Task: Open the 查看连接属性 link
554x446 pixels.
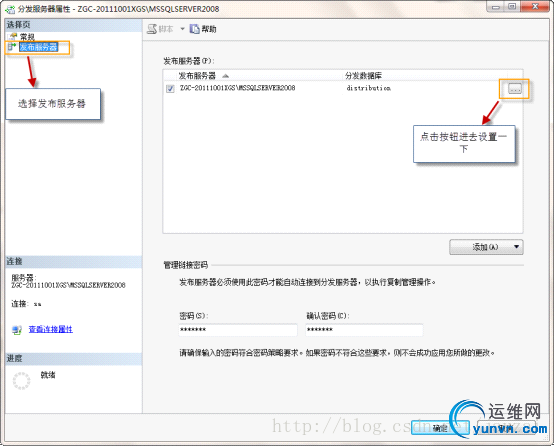Action: (51, 329)
